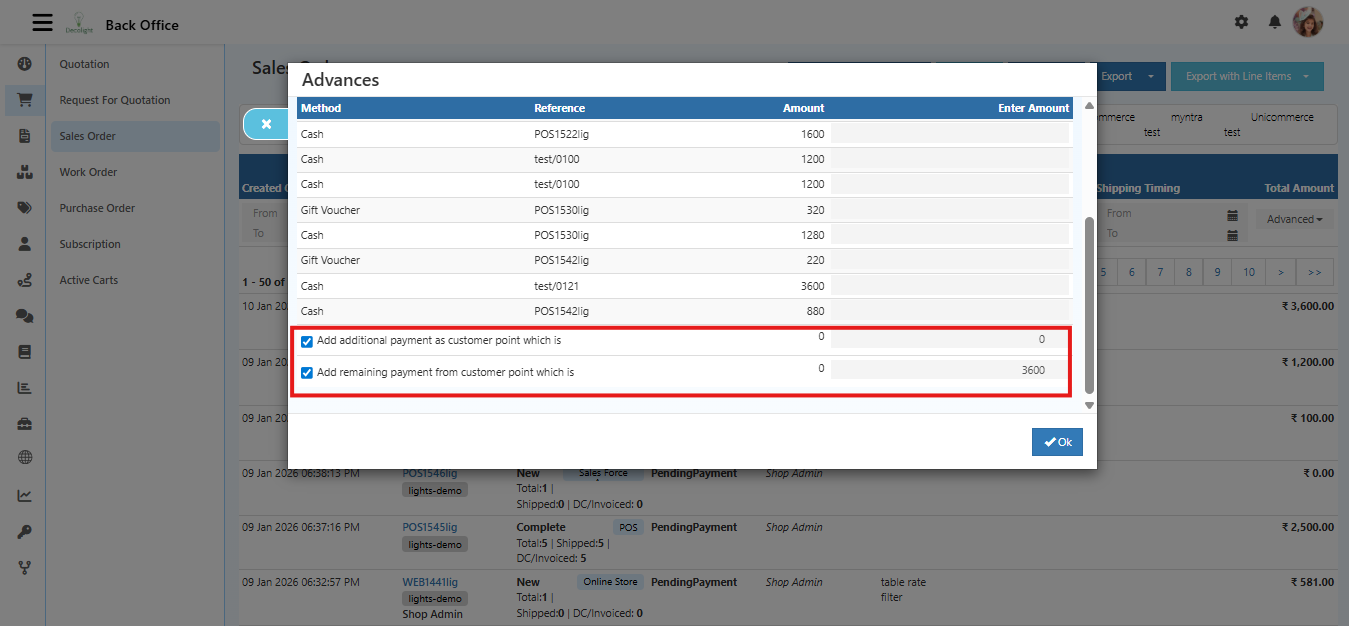Open notifications bell
Image resolution: width=1349 pixels, height=626 pixels.
[x=1275, y=22]
